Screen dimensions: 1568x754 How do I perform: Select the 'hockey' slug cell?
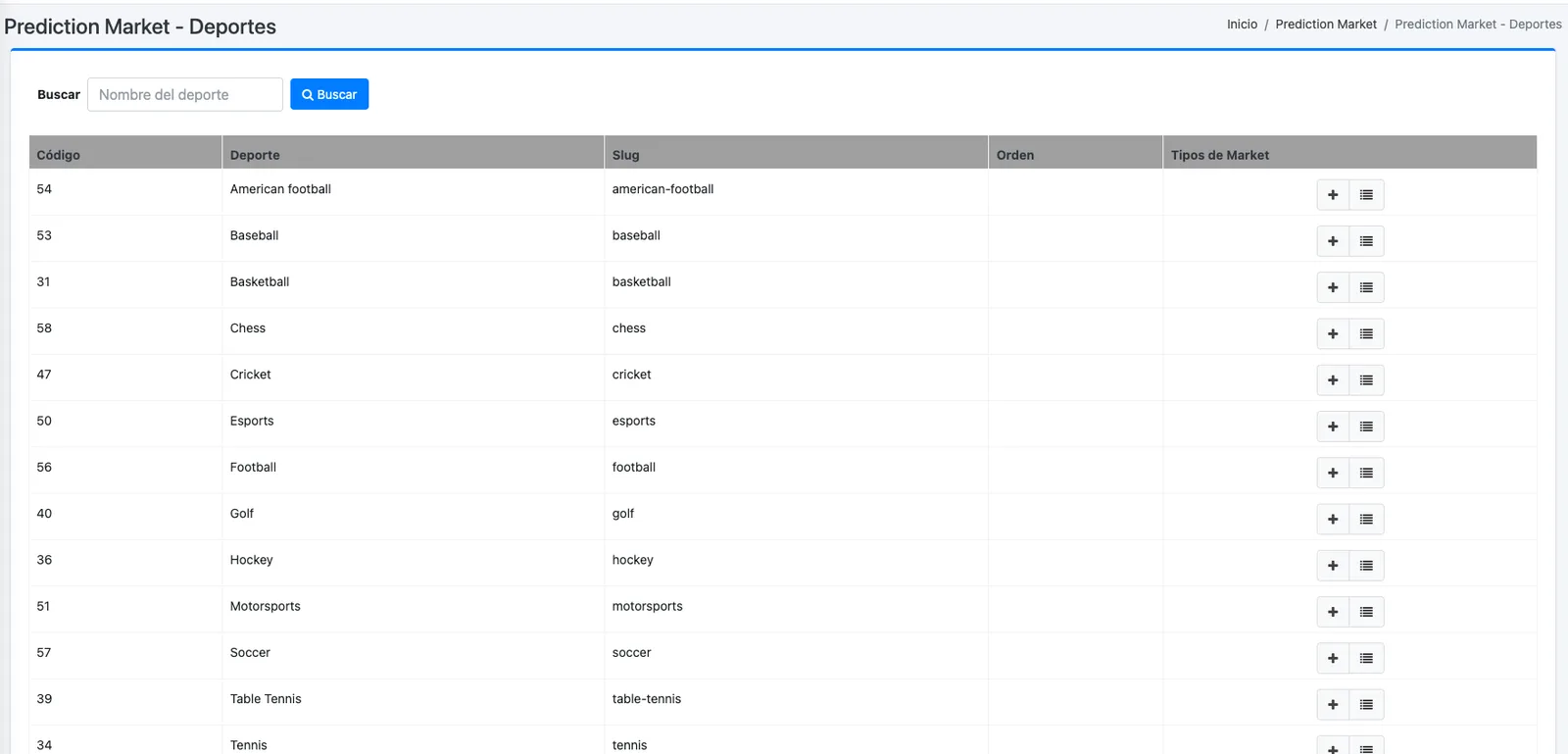(796, 562)
